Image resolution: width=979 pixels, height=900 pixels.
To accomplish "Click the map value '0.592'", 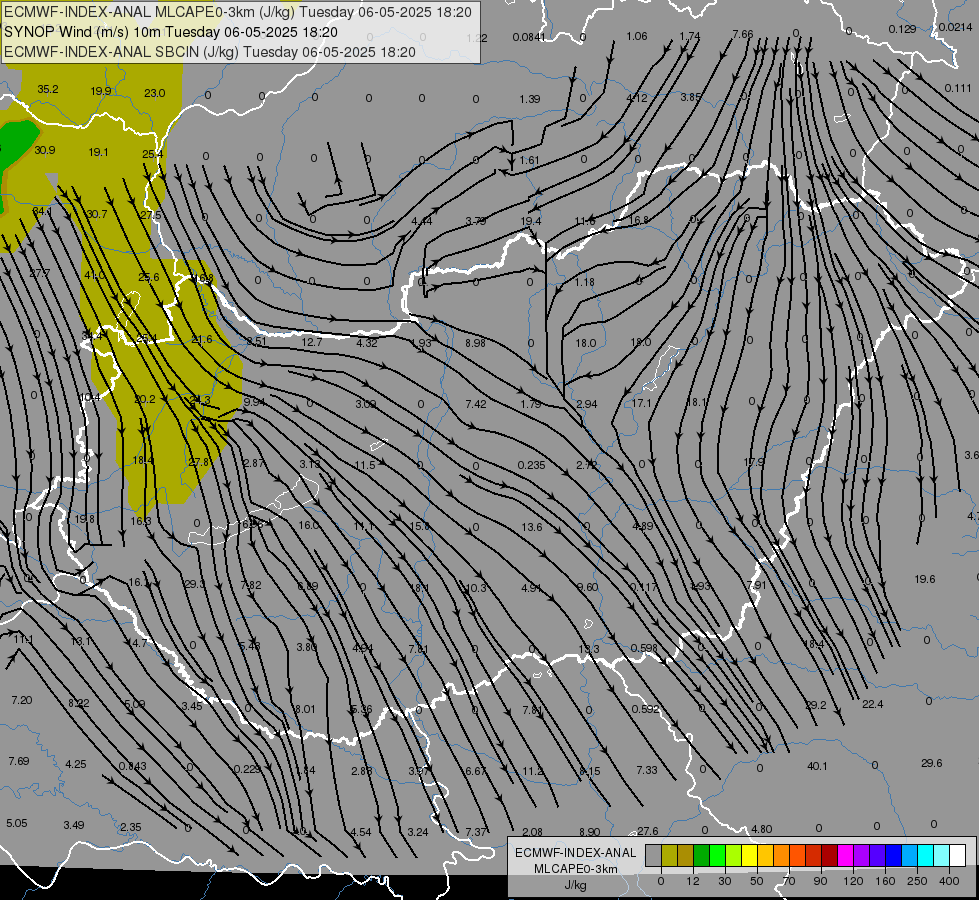I will click(x=645, y=709).
